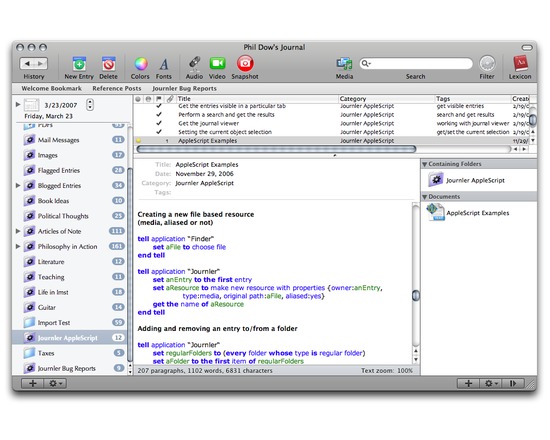
Task: Add a new folder with plus button
Action: tap(33, 384)
